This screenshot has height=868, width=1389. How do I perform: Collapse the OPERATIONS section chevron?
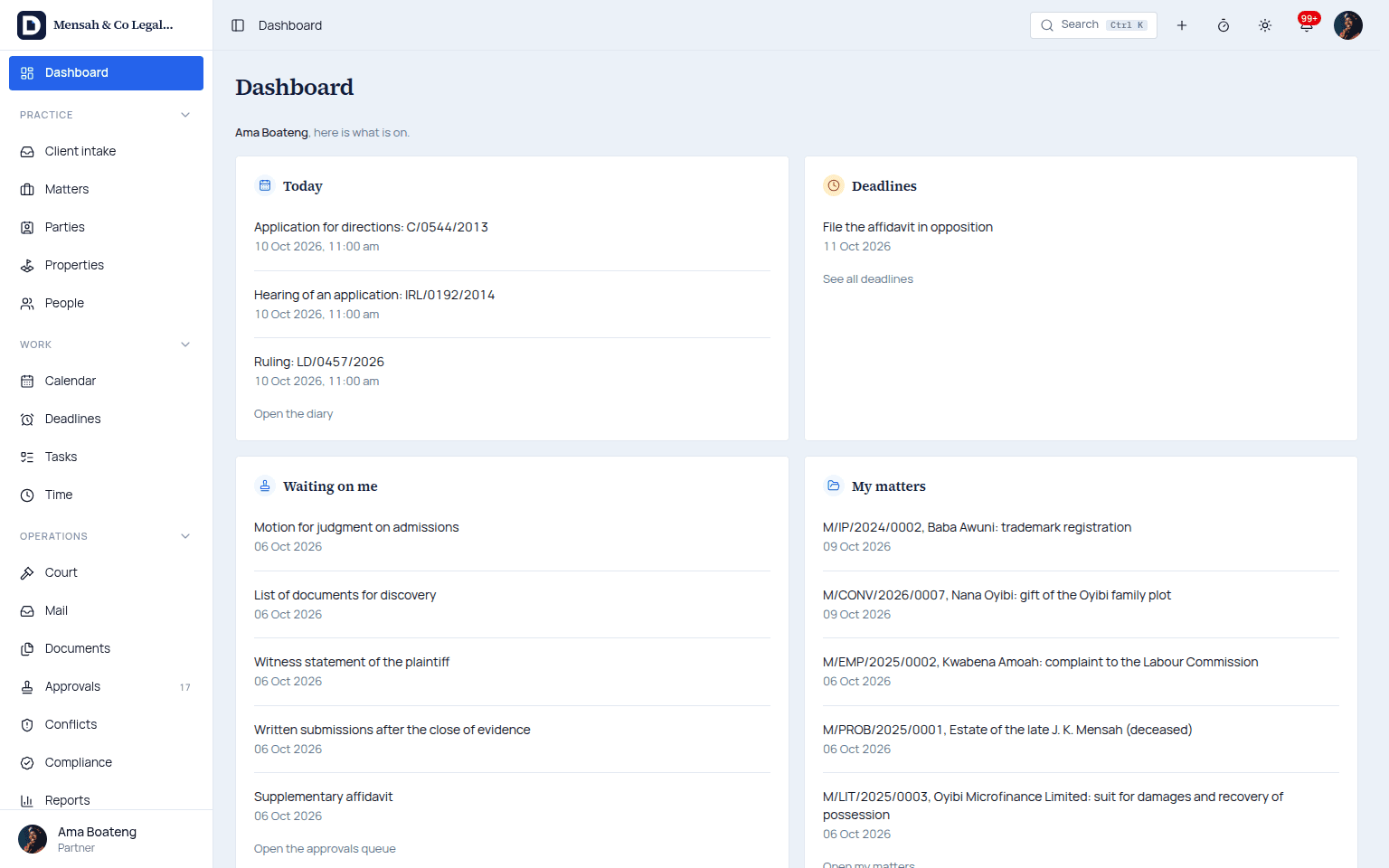185,536
